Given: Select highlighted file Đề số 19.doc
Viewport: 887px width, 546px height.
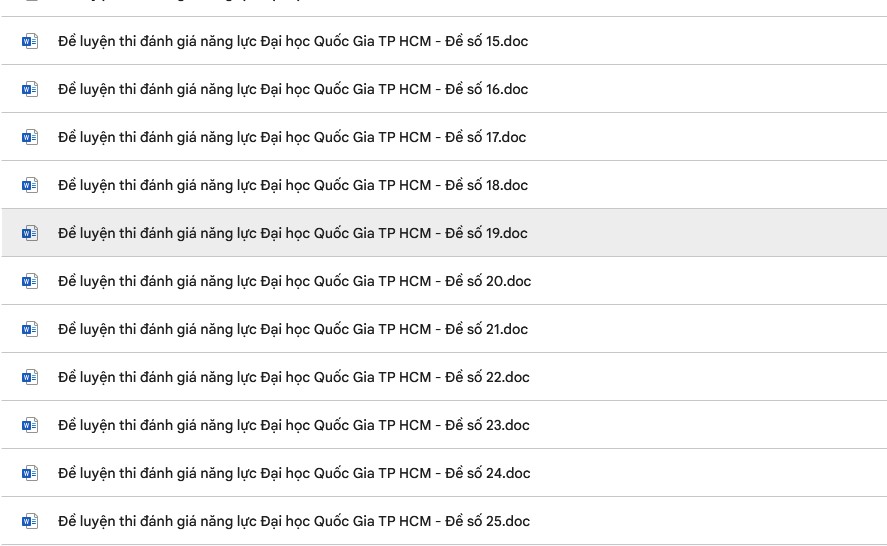Looking at the screenshot, I should coord(293,233).
